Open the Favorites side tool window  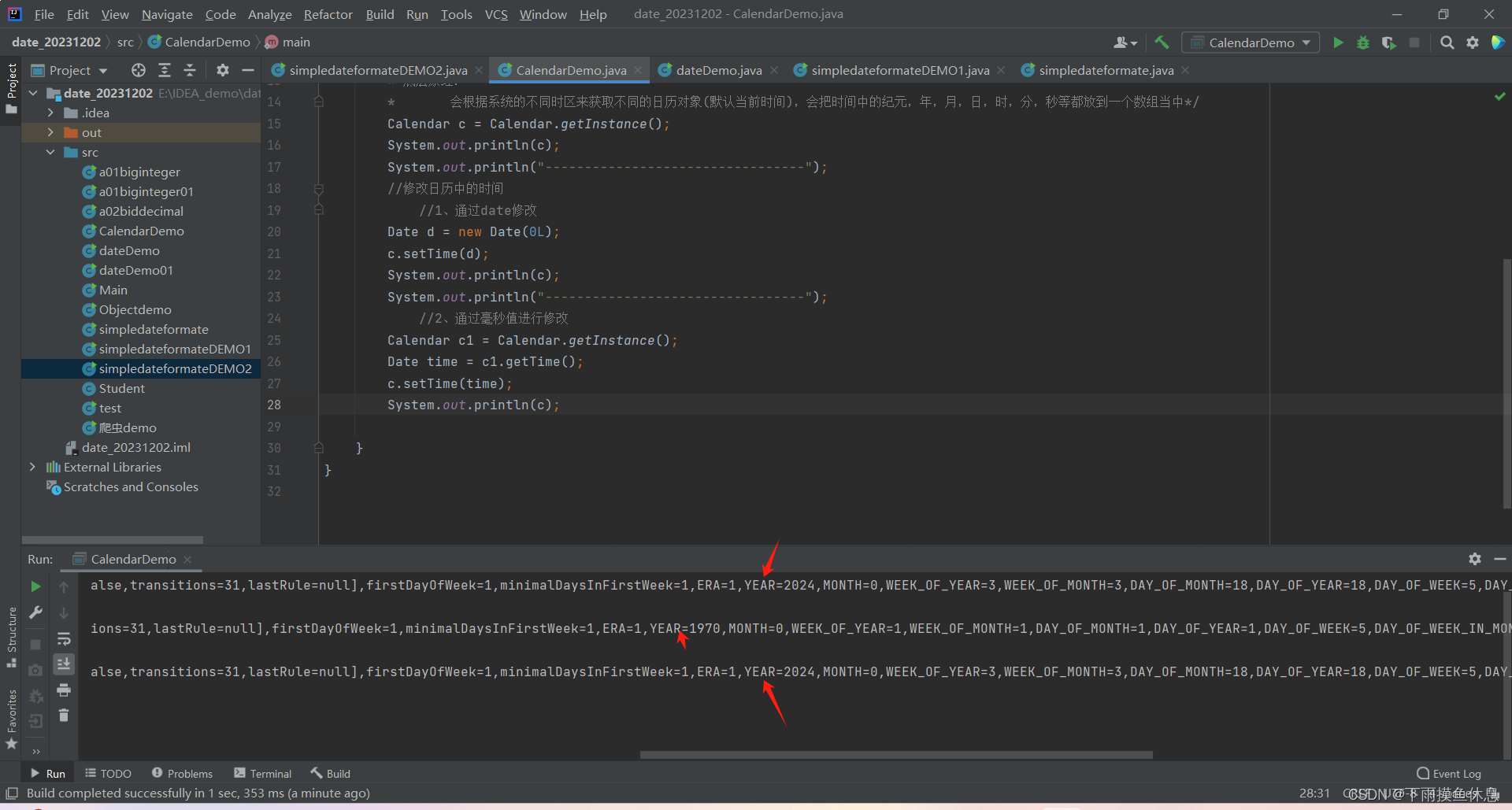(x=11, y=719)
